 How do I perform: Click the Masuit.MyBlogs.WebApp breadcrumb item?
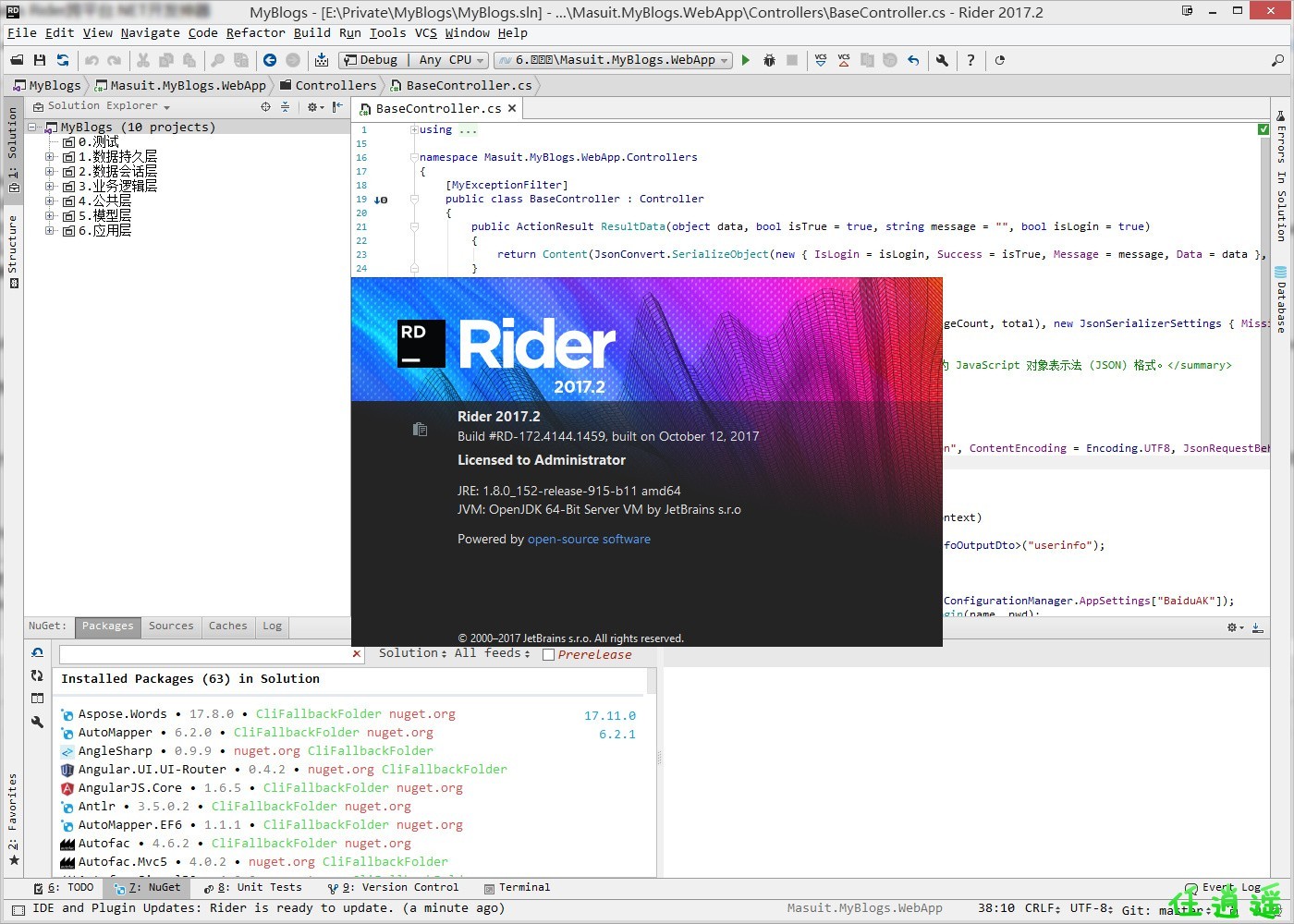coord(181,85)
